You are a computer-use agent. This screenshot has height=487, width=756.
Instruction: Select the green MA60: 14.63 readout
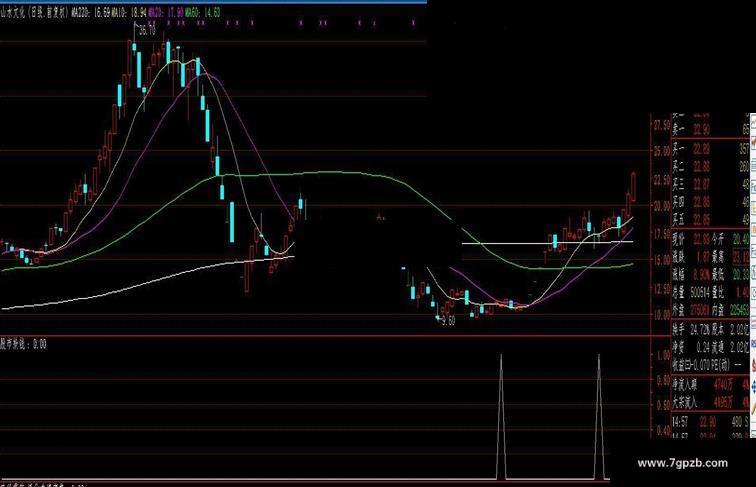[202, 13]
